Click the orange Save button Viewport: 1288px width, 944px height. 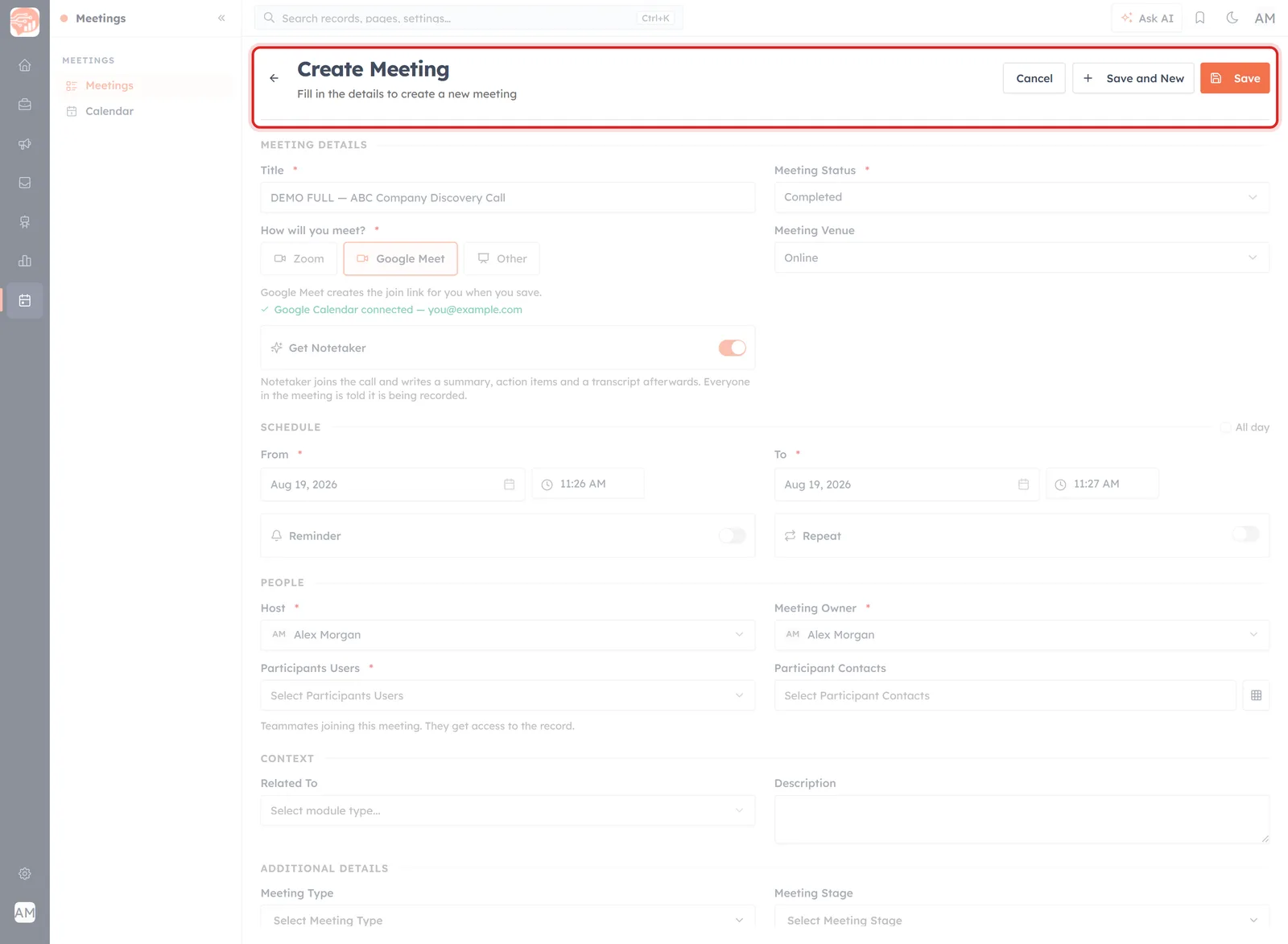[x=1235, y=78]
